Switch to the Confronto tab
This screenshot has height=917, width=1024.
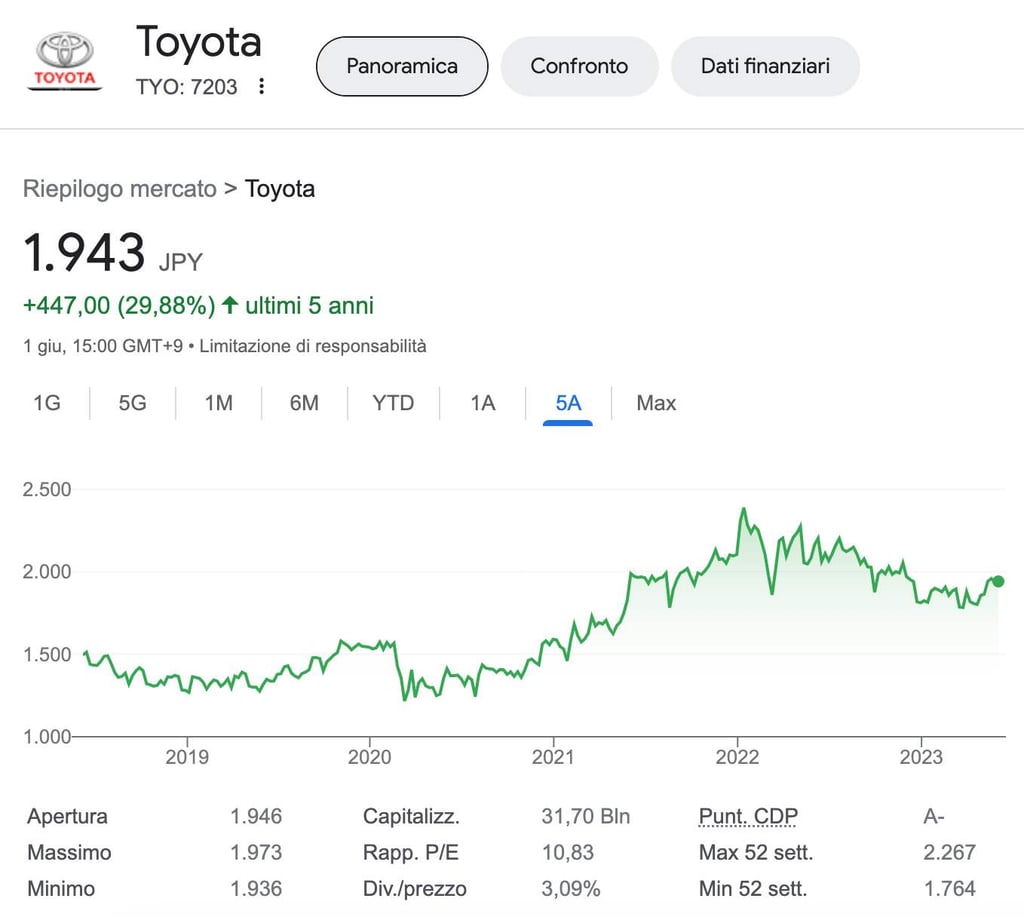(579, 66)
